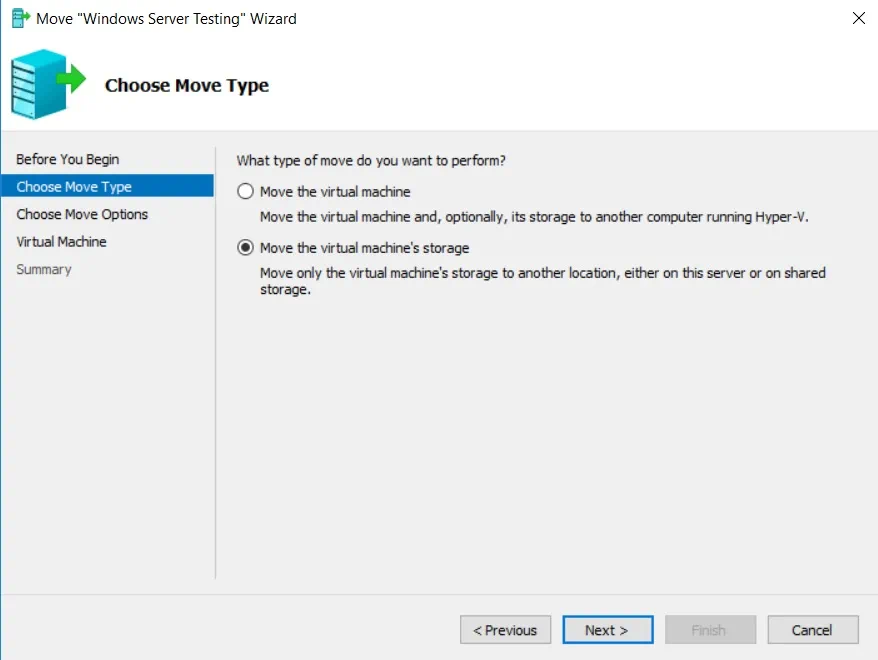Select Choose Move Type in the sidebar
The image size is (878, 660).
click(74, 187)
